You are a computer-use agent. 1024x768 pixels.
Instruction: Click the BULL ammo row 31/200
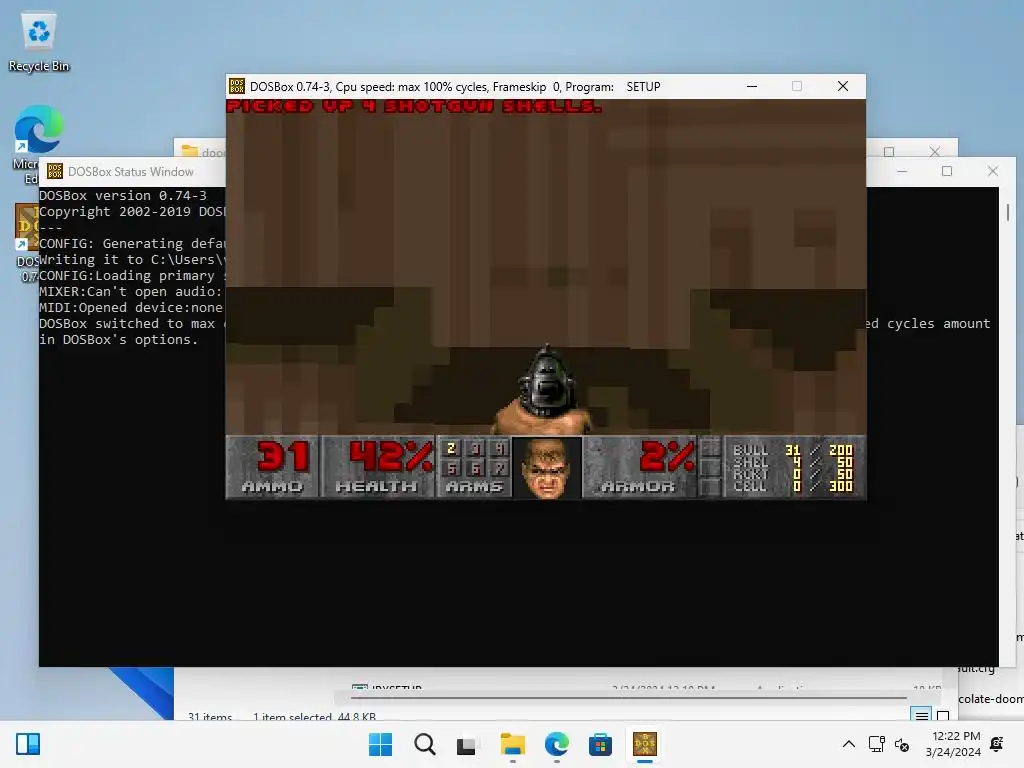[793, 450]
